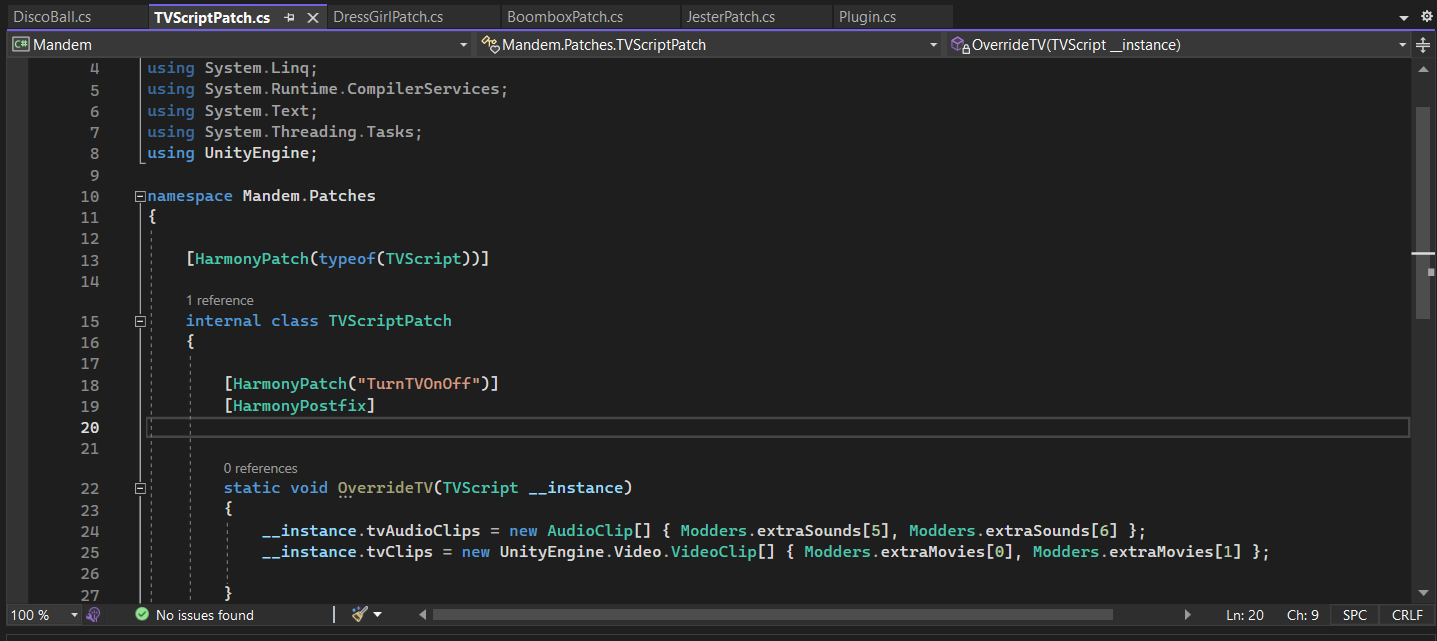Show the list of open document tabs
The height and width of the screenshot is (641, 1437).
(x=1403, y=18)
